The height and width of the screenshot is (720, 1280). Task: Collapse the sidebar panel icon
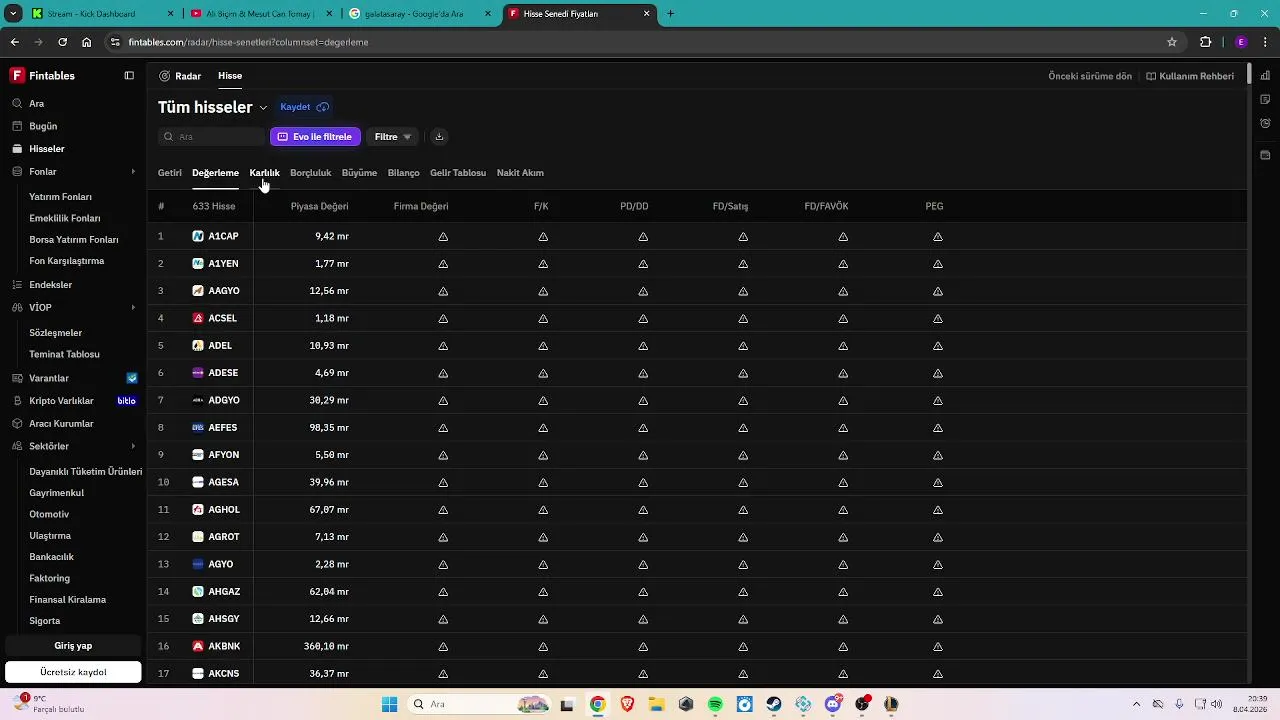click(129, 76)
